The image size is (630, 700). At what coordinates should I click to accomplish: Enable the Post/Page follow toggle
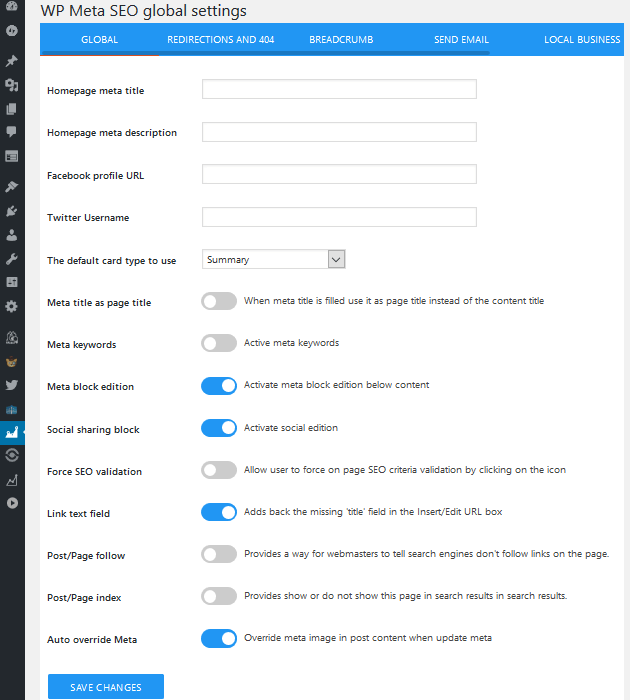219,554
